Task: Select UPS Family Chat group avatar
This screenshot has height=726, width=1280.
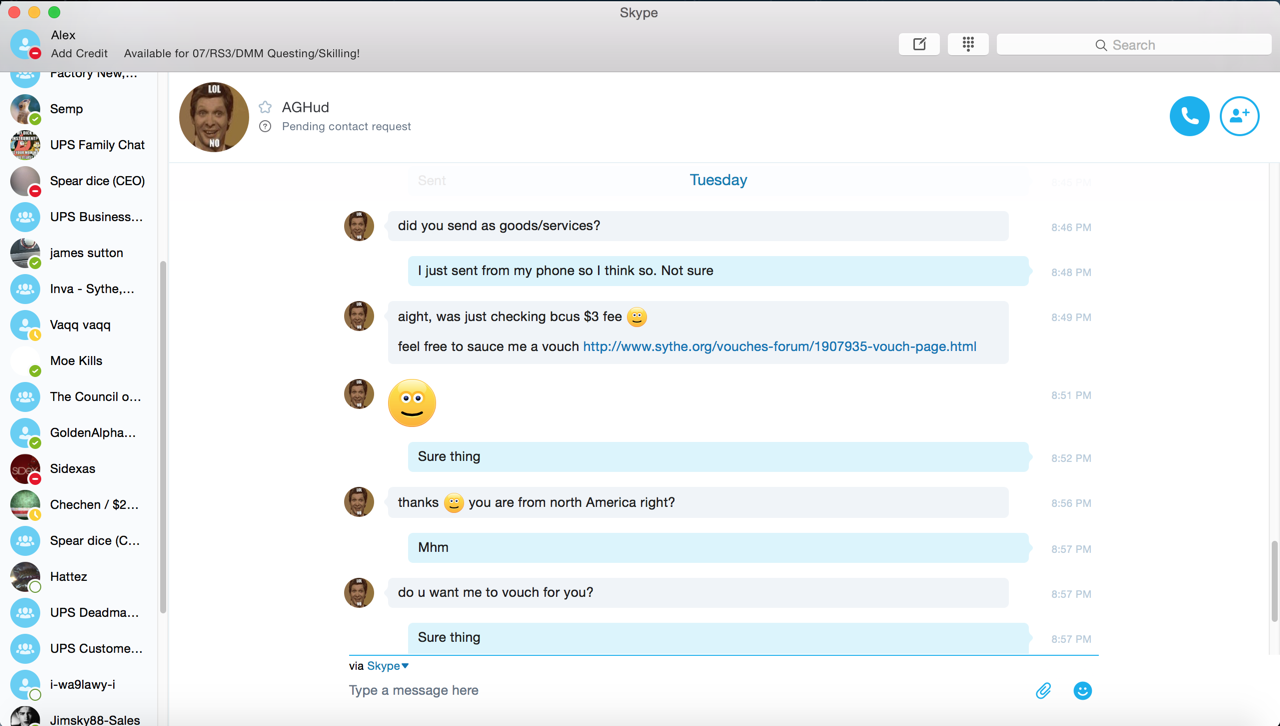Action: 25,145
